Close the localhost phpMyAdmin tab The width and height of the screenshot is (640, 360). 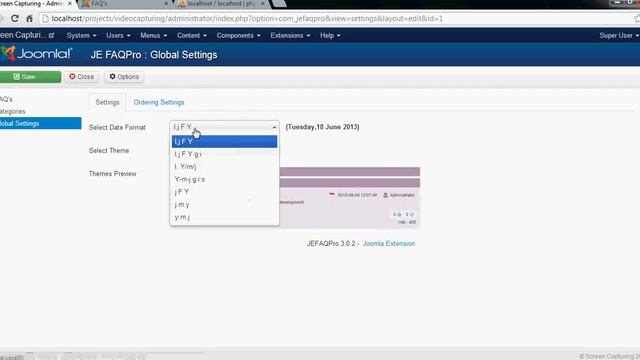click(262, 4)
